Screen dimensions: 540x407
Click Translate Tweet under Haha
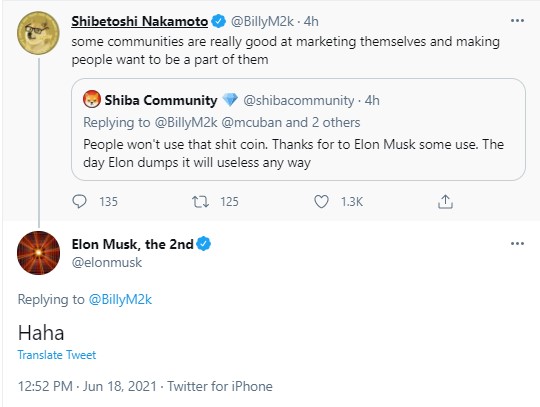pyautogui.click(x=57, y=355)
